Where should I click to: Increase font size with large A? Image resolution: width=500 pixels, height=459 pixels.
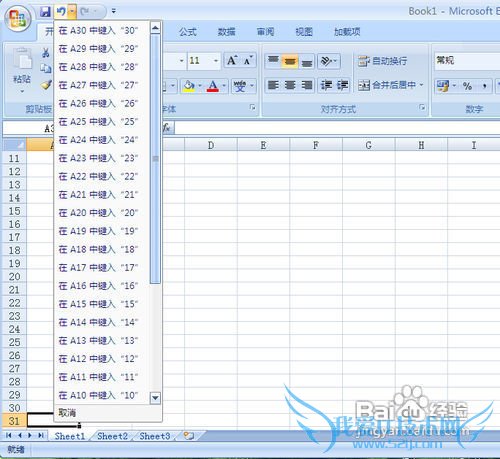232,61
